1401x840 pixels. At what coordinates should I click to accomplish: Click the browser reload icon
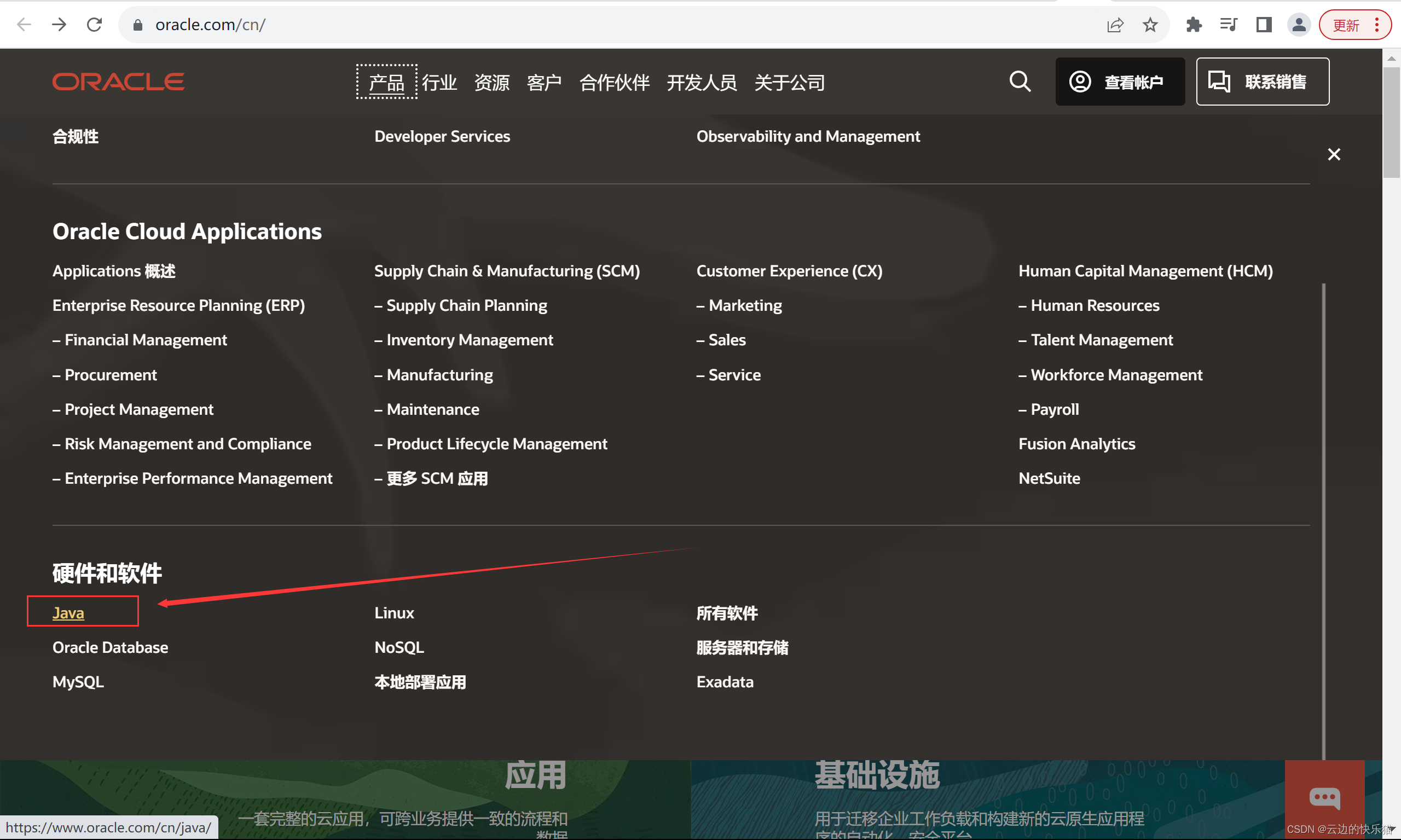pos(95,24)
